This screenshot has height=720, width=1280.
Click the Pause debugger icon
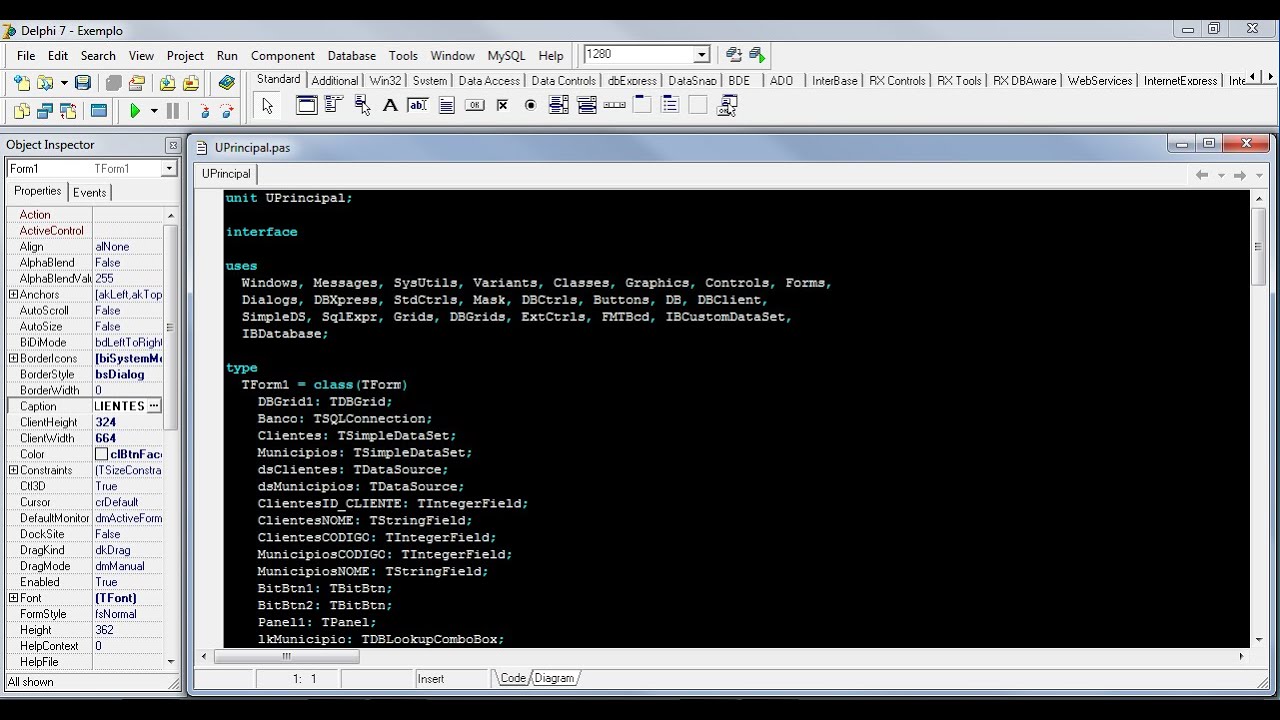click(173, 111)
